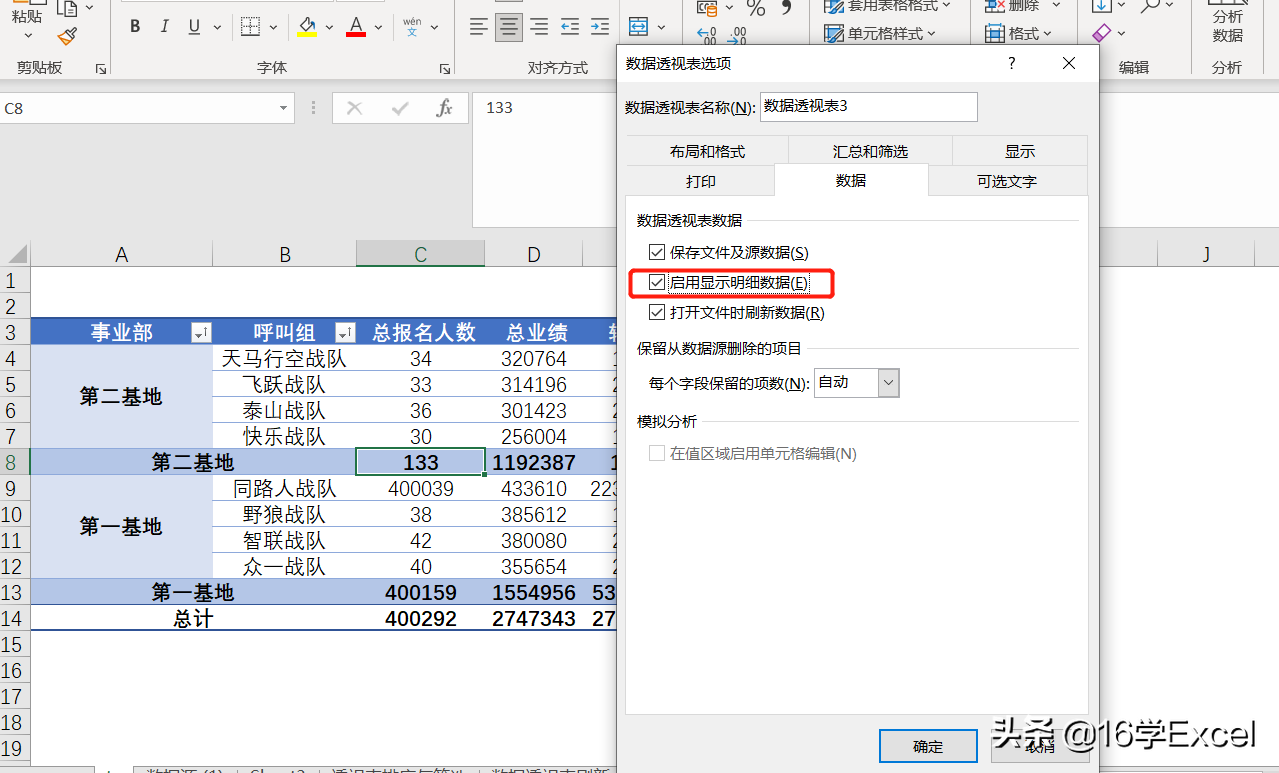Toggle 打开文件时刷新数据 checkbox
This screenshot has height=773, width=1279.
657,313
